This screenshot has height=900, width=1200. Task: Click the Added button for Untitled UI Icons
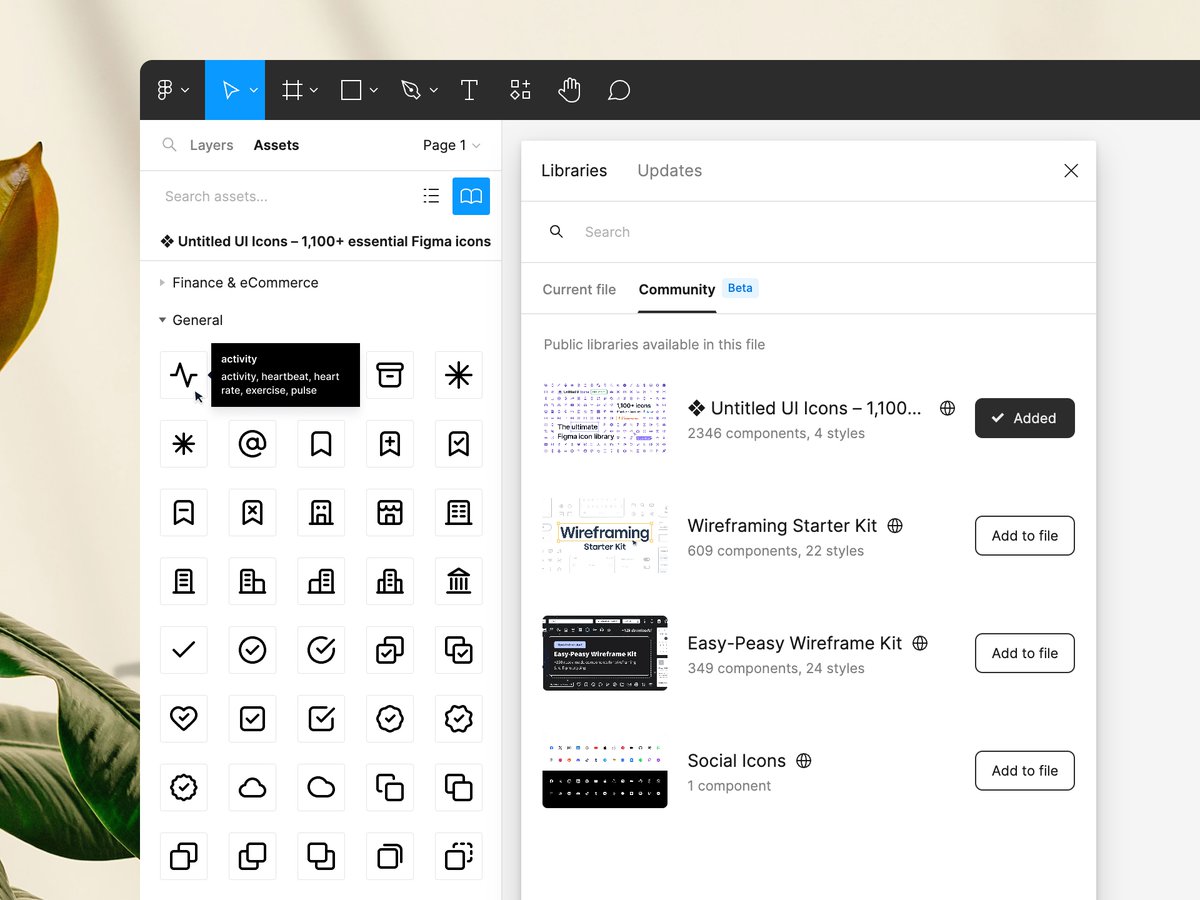point(1024,418)
